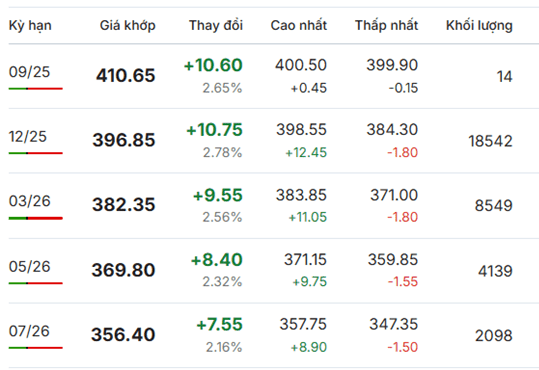Click the Khối lượng column header

pyautogui.click(x=479, y=26)
